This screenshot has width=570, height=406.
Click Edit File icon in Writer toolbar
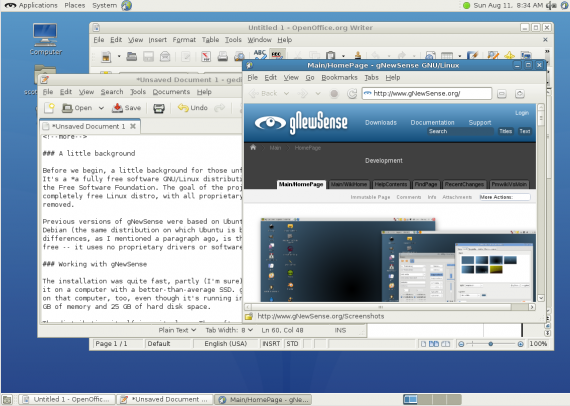pos(186,56)
